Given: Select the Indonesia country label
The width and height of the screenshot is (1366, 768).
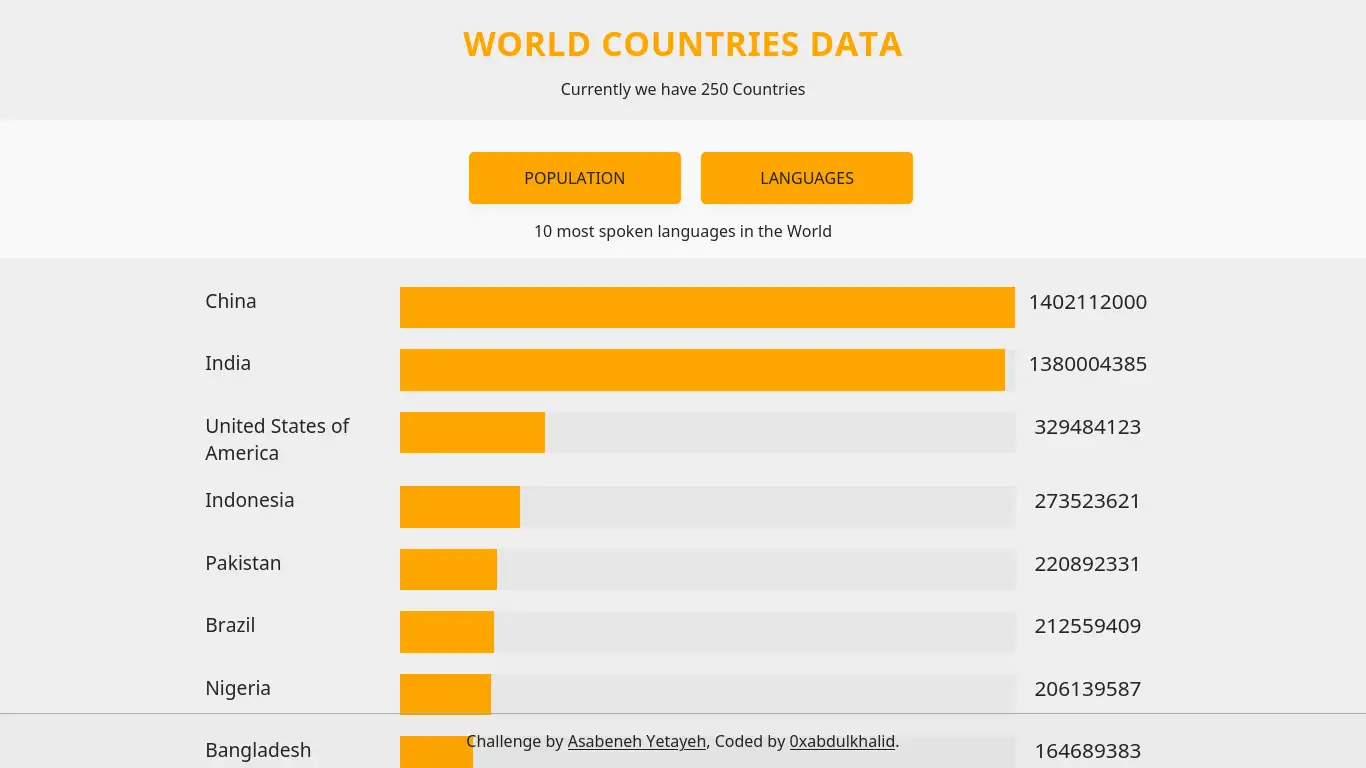Looking at the screenshot, I should pyautogui.click(x=250, y=500).
